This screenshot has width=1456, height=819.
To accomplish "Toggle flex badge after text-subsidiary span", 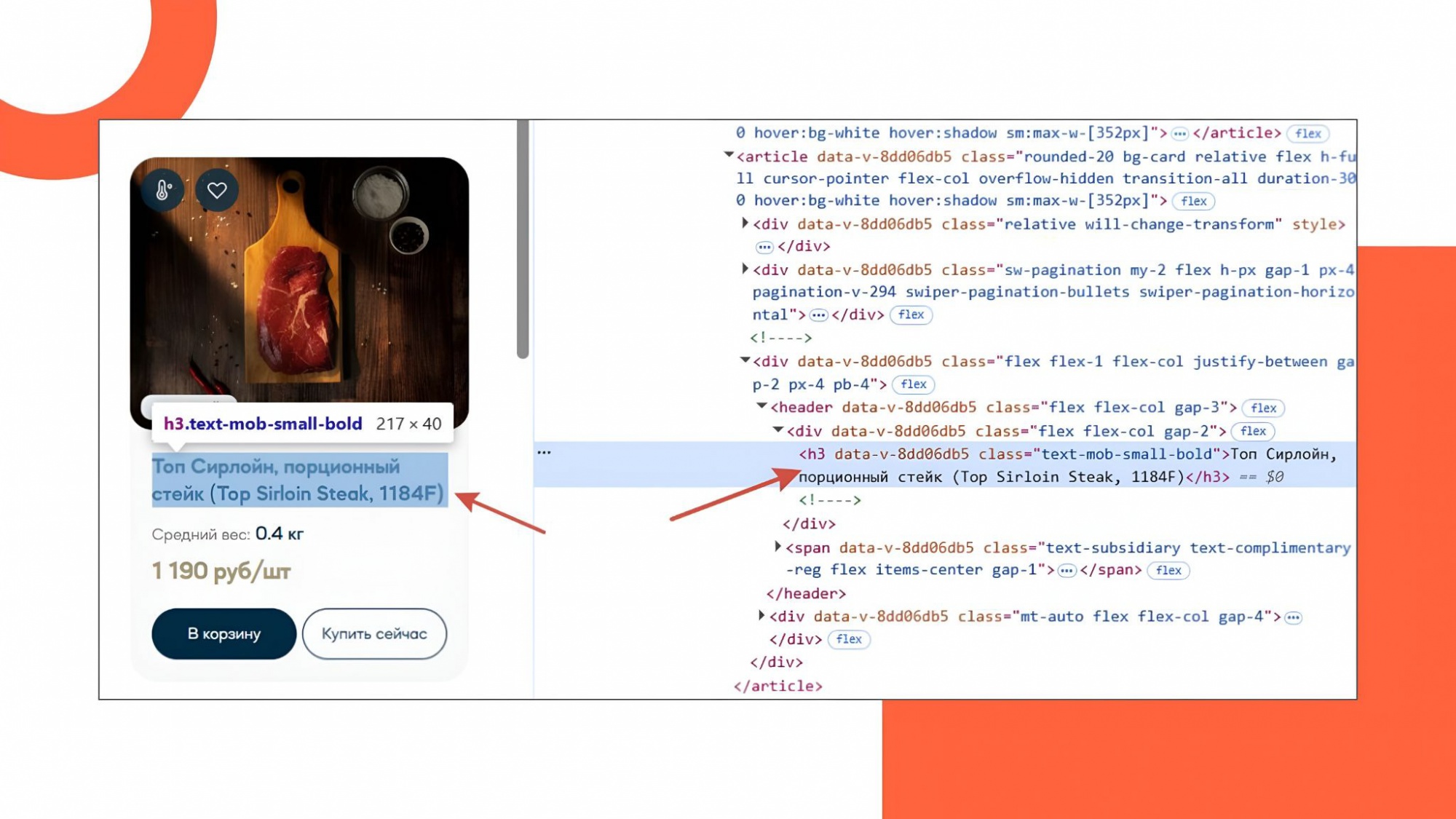I will tap(1168, 570).
